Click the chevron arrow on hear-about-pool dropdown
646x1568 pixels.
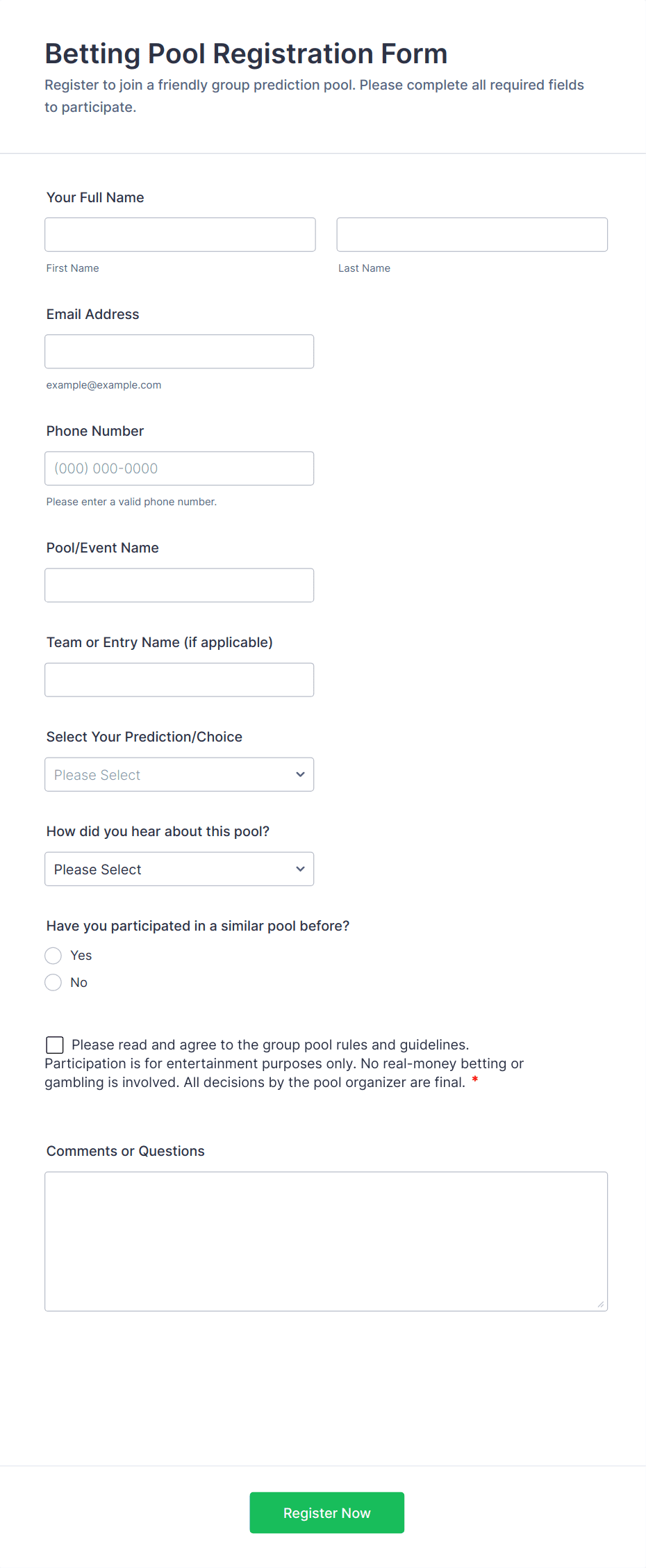[300, 869]
